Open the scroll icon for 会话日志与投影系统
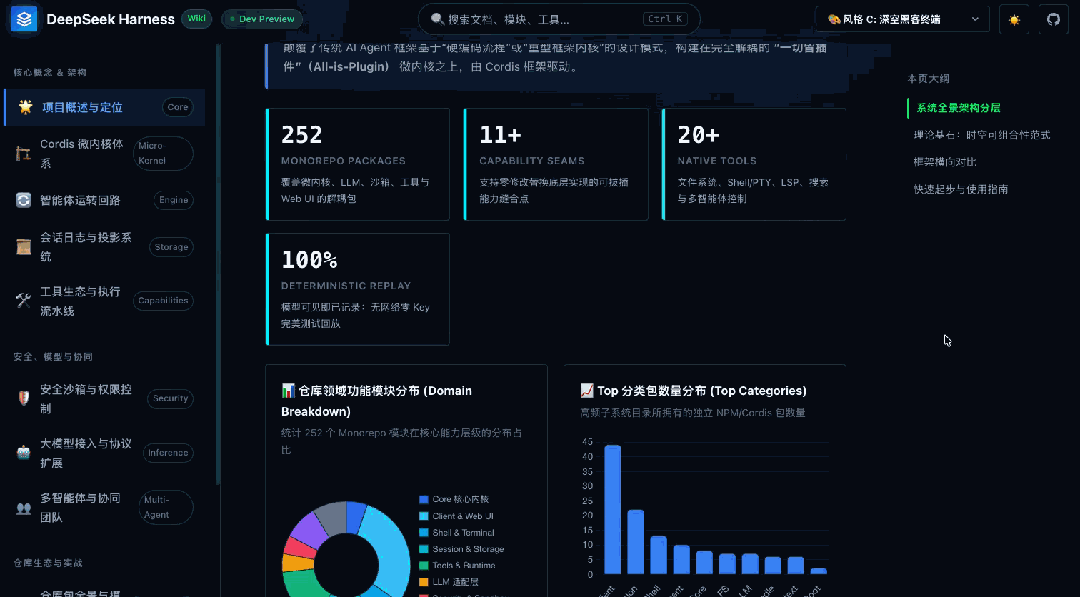The image size is (1080, 597). (23, 247)
